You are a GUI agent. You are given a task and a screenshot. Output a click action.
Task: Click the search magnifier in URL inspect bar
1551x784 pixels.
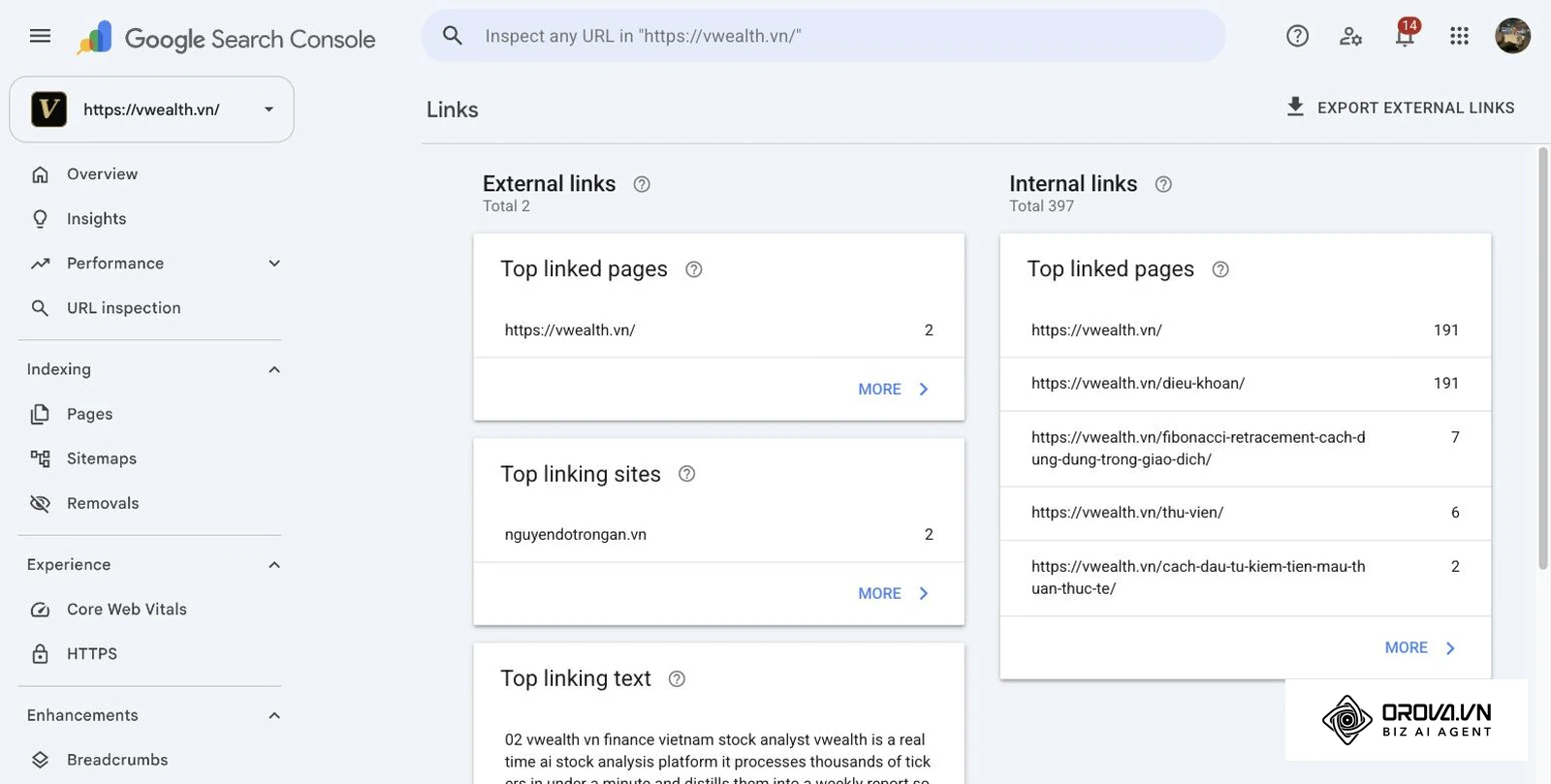click(x=452, y=36)
